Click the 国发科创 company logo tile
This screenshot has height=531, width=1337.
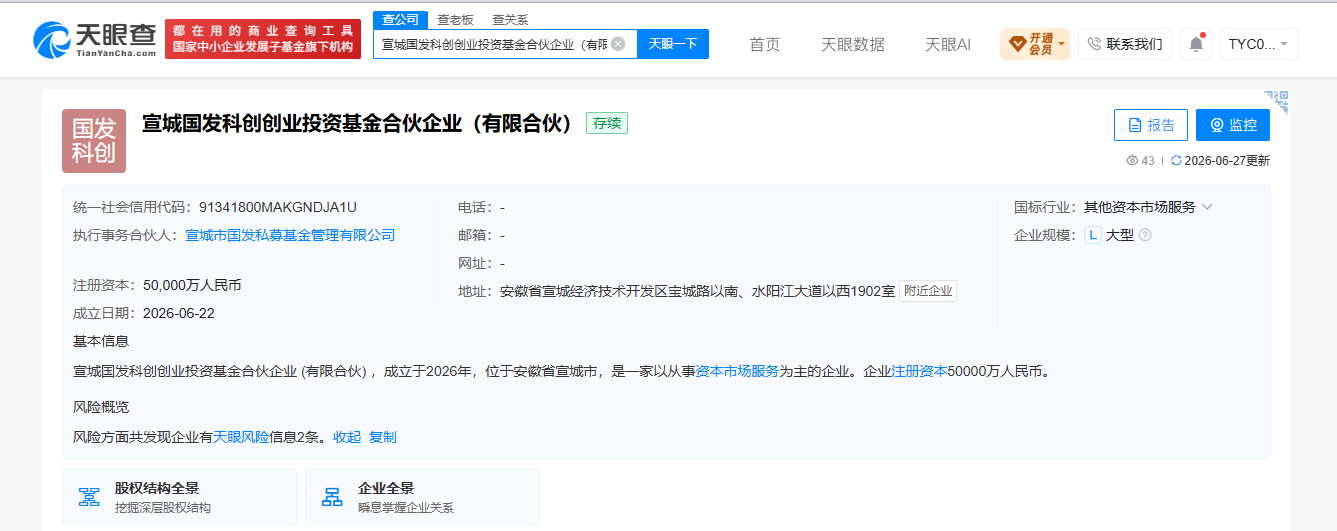(94, 141)
